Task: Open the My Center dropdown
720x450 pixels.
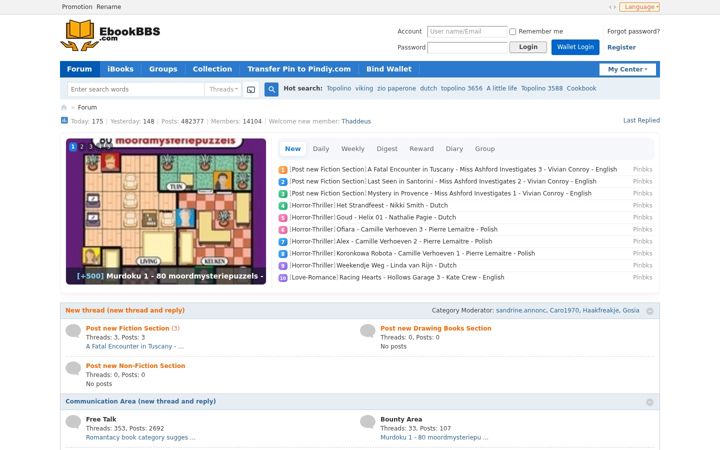Action: point(627,69)
